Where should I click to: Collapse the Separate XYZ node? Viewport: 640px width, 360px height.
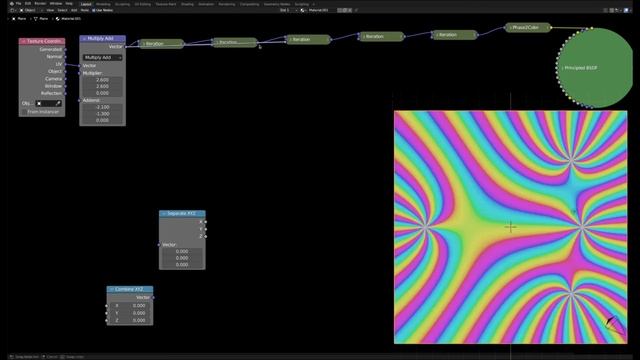[164, 213]
